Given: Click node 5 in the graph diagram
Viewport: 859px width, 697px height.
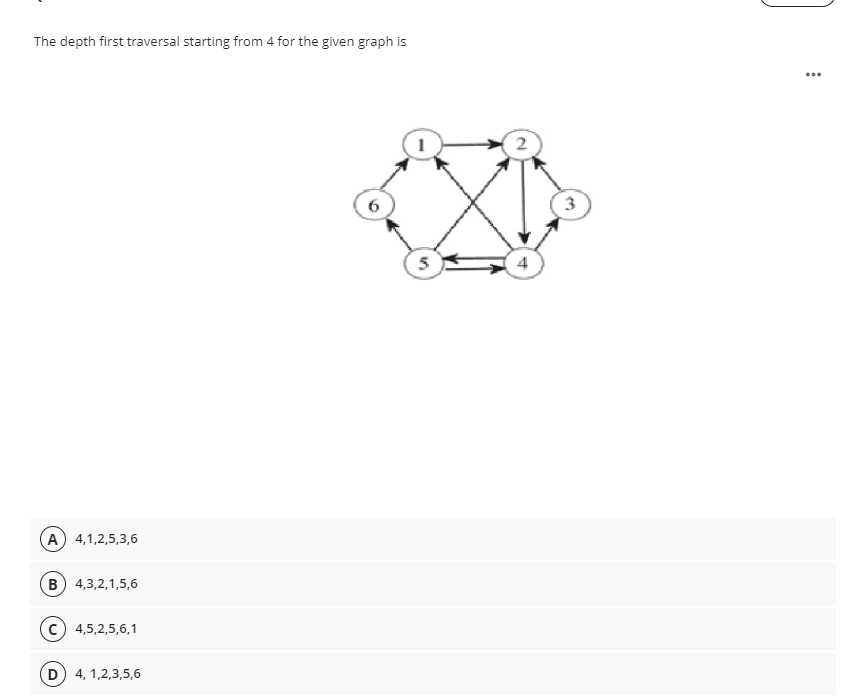Looking at the screenshot, I should [x=423, y=262].
